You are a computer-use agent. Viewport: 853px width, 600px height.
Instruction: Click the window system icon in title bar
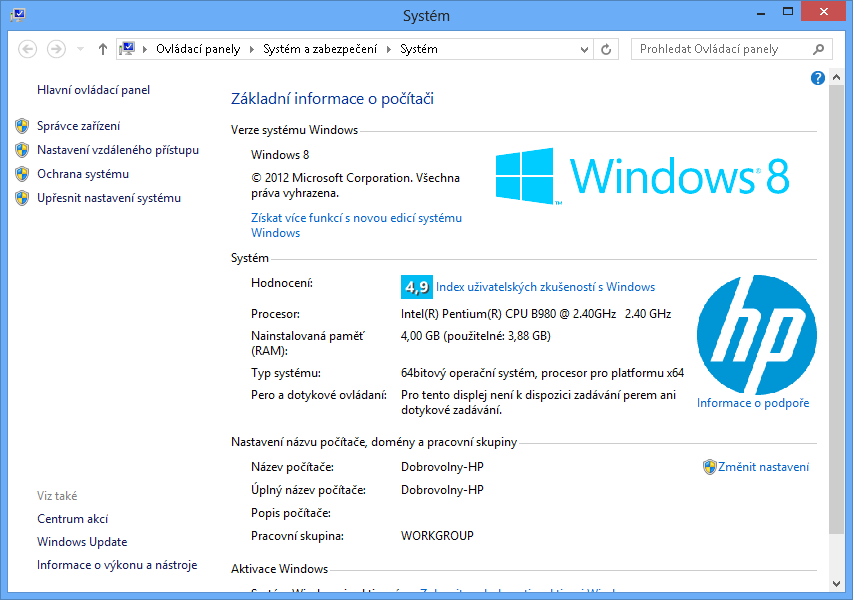[x=17, y=15]
